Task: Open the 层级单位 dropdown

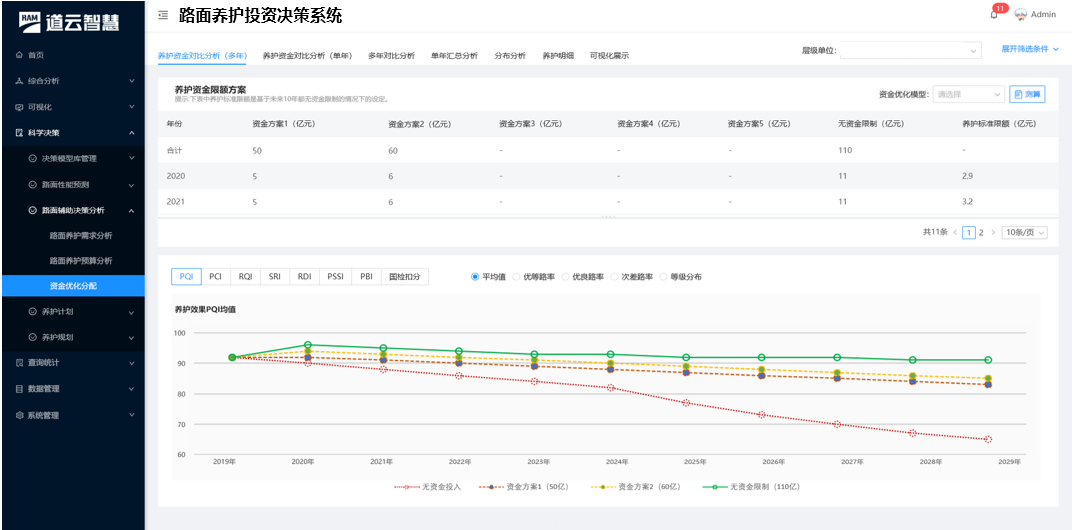Action: click(x=910, y=50)
